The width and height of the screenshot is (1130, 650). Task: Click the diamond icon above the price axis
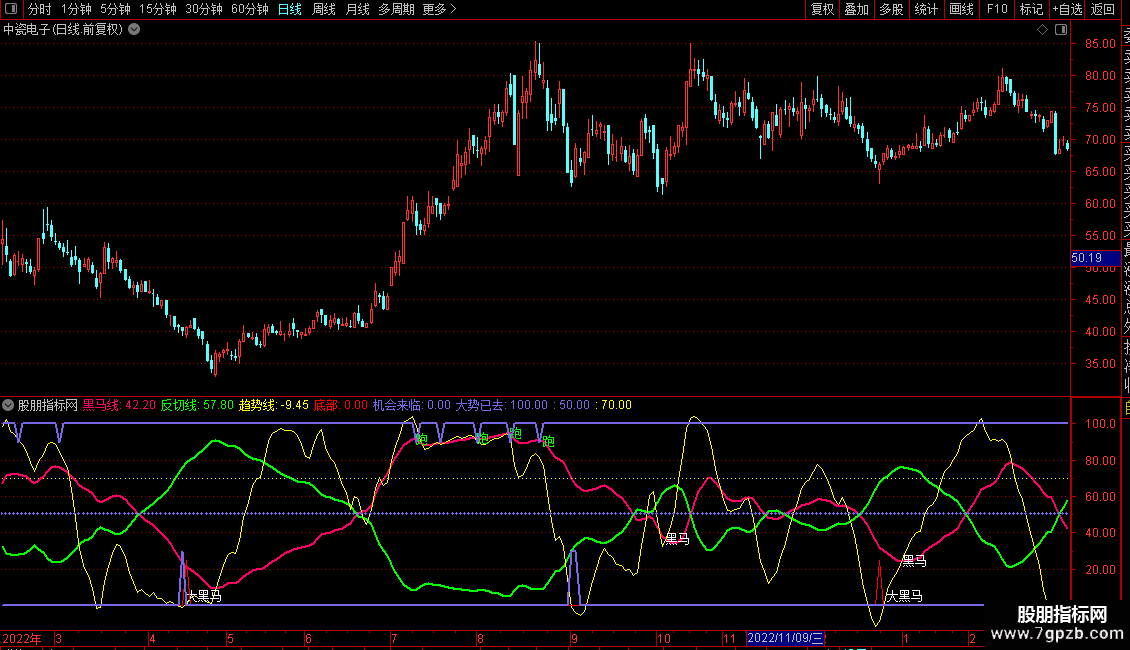[1042, 30]
